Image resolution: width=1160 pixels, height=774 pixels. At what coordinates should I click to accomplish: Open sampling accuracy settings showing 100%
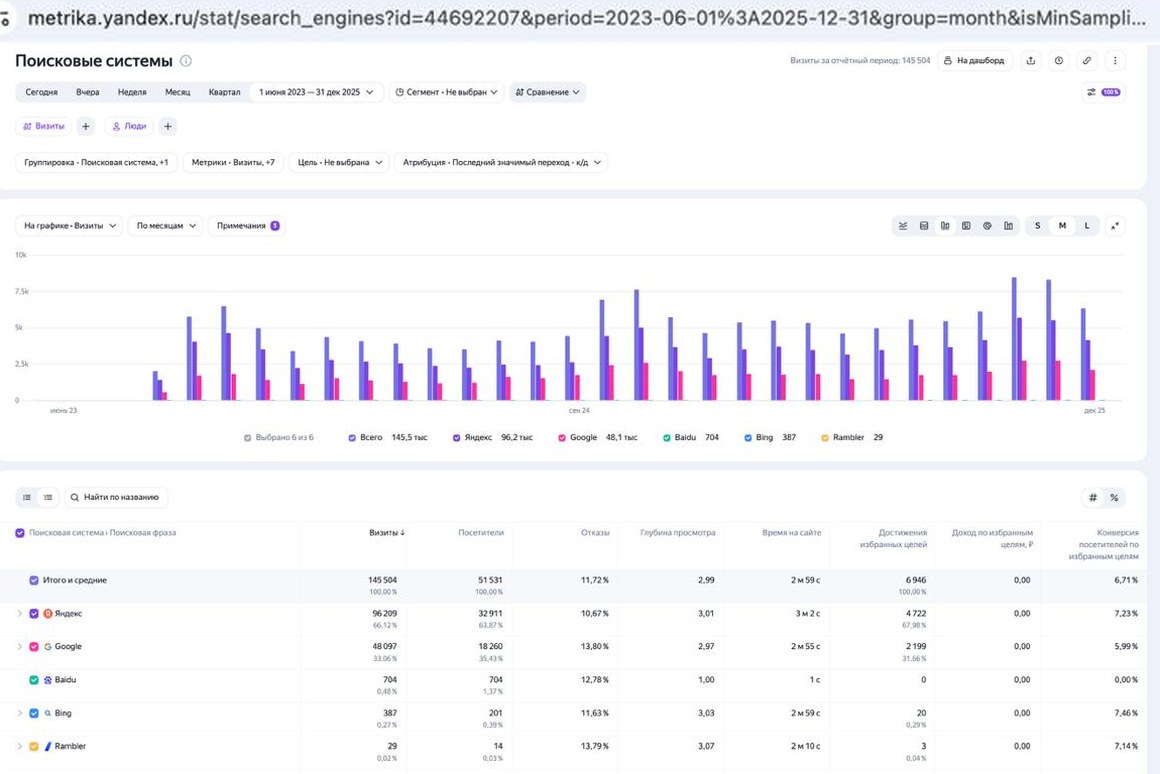pyautogui.click(x=1103, y=92)
